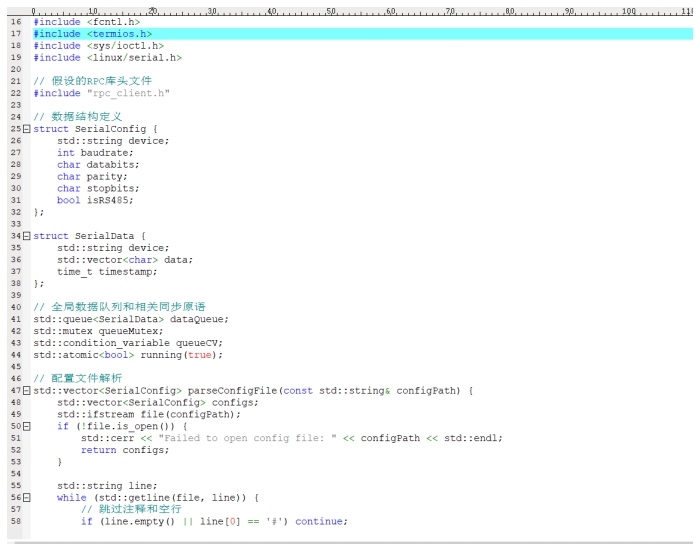The width and height of the screenshot is (700, 549).
Task: Place cursor on 'int baudrate;' line
Action: point(101,153)
